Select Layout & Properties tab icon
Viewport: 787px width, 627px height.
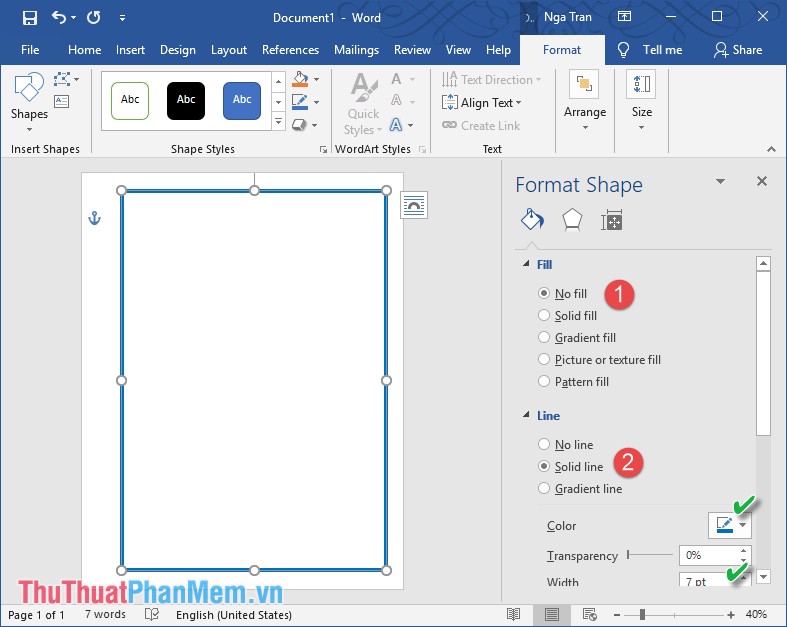pos(611,220)
